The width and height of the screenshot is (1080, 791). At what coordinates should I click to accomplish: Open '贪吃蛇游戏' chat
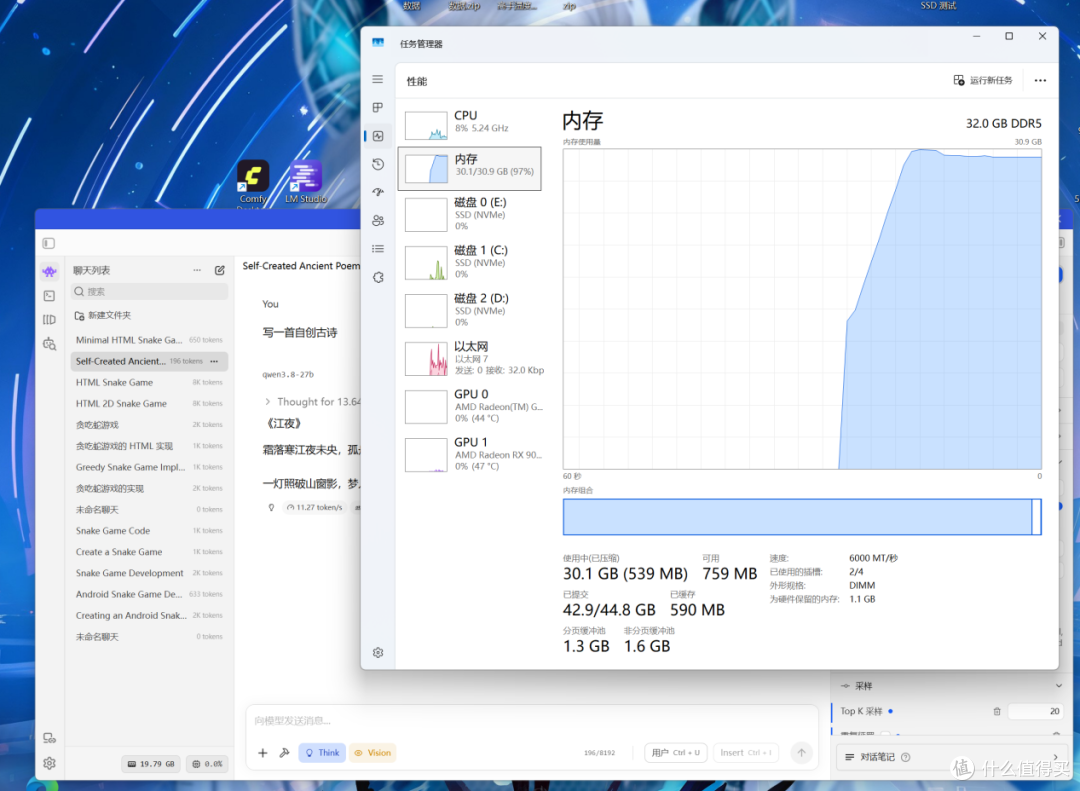[149, 425]
